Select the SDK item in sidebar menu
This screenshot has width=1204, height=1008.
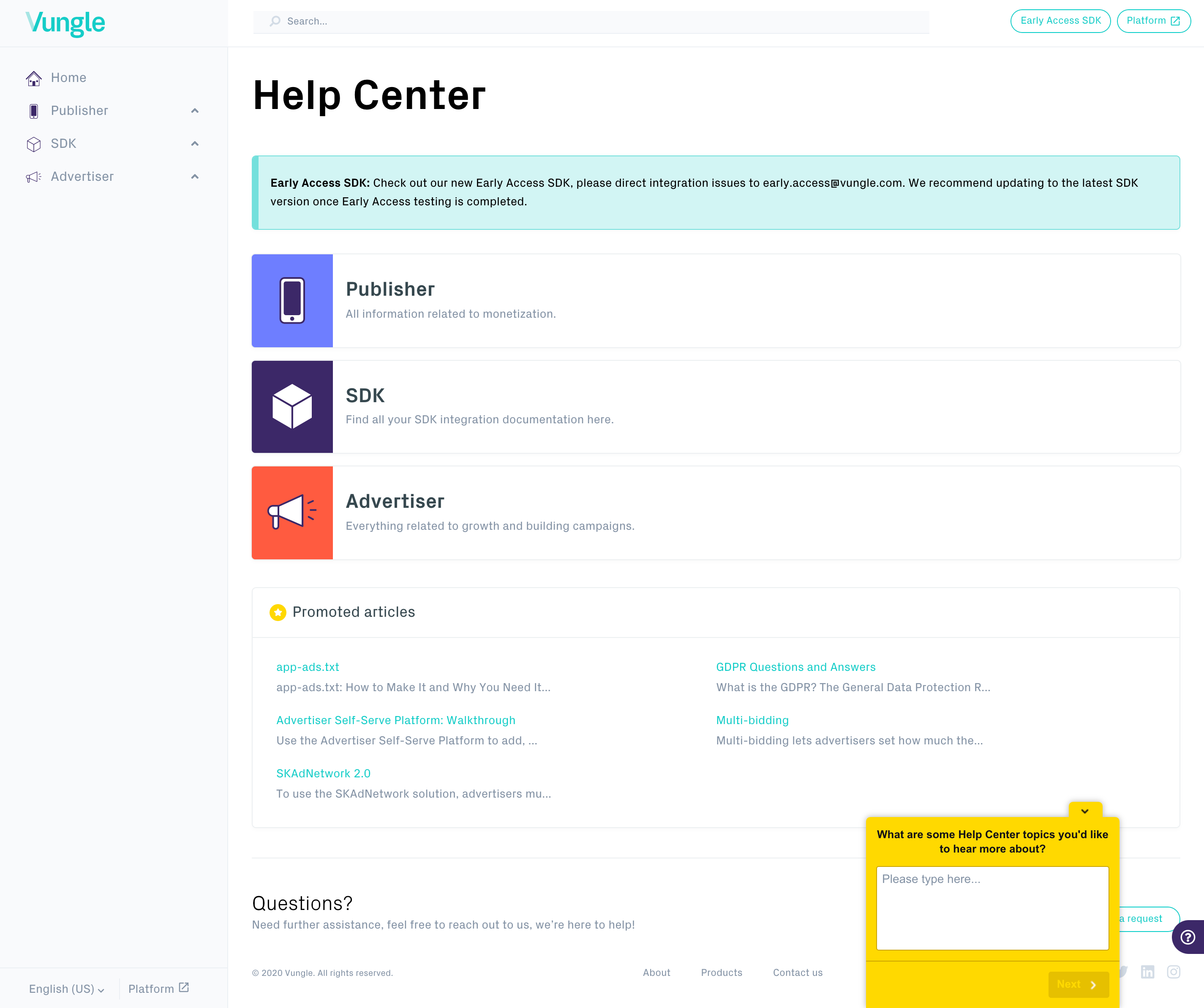(x=64, y=143)
